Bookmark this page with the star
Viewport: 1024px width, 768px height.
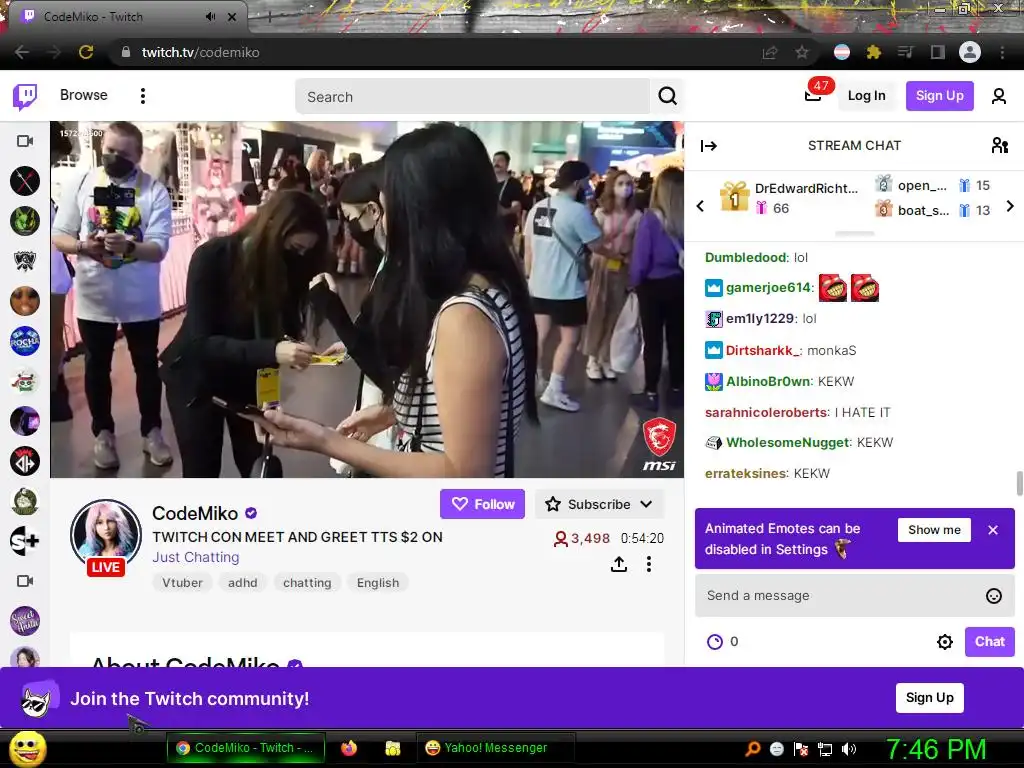pyautogui.click(x=802, y=52)
